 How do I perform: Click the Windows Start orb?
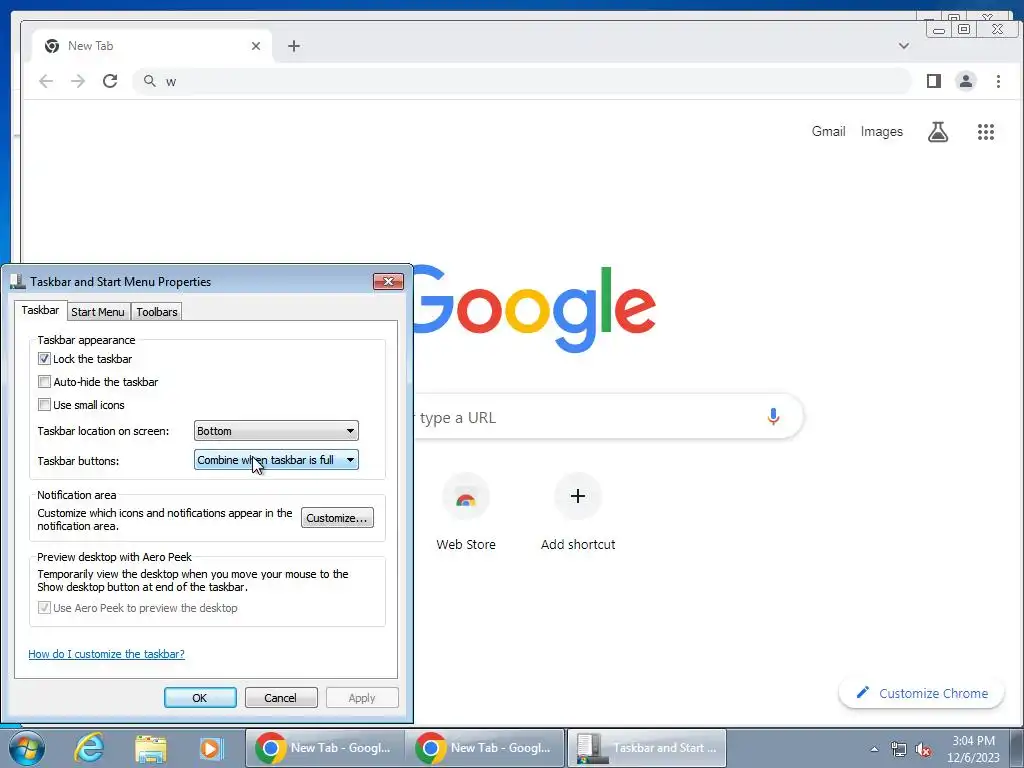(27, 748)
